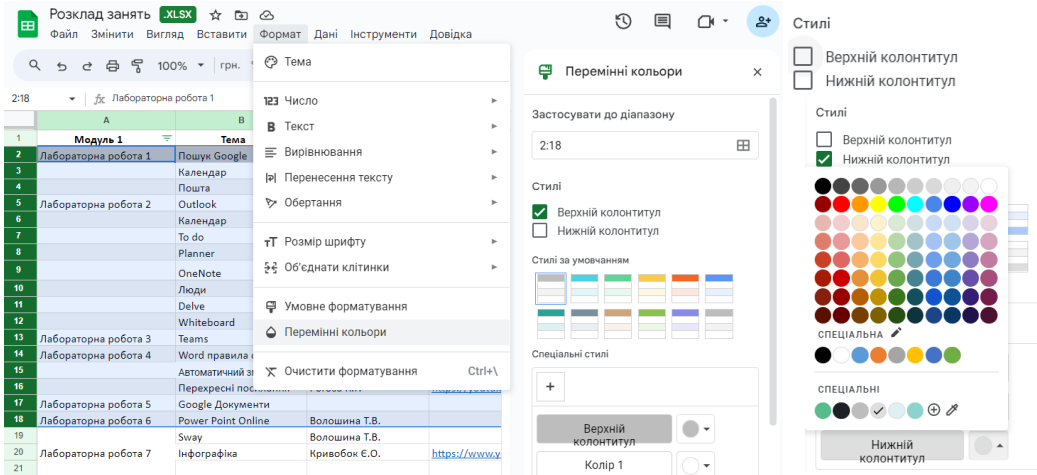Open the Дані menu
The height and width of the screenshot is (475, 1037).
coord(325,34)
